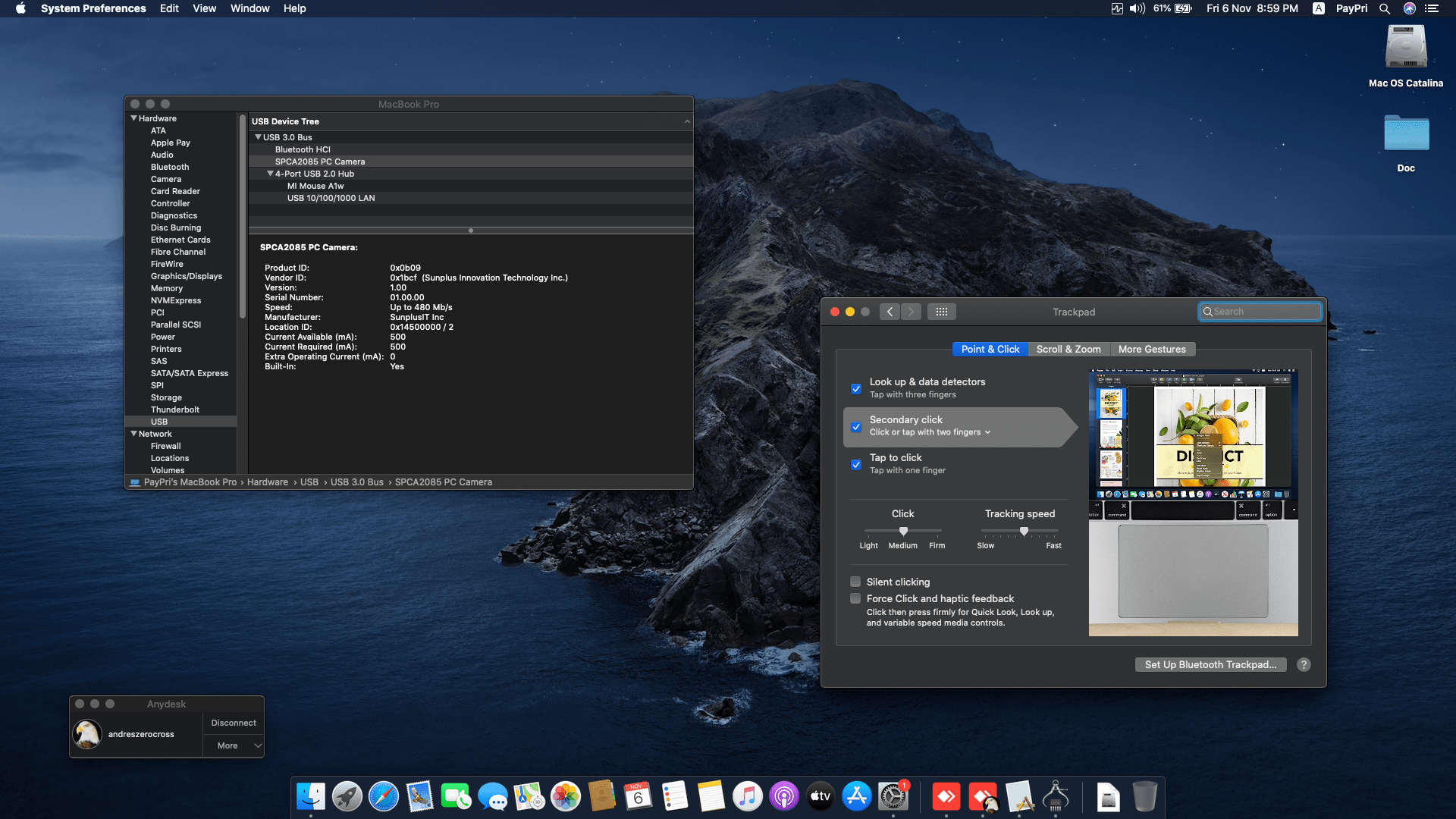This screenshot has width=1456, height=819.
Task: Click the back arrow in Trackpad window
Action: (x=890, y=312)
